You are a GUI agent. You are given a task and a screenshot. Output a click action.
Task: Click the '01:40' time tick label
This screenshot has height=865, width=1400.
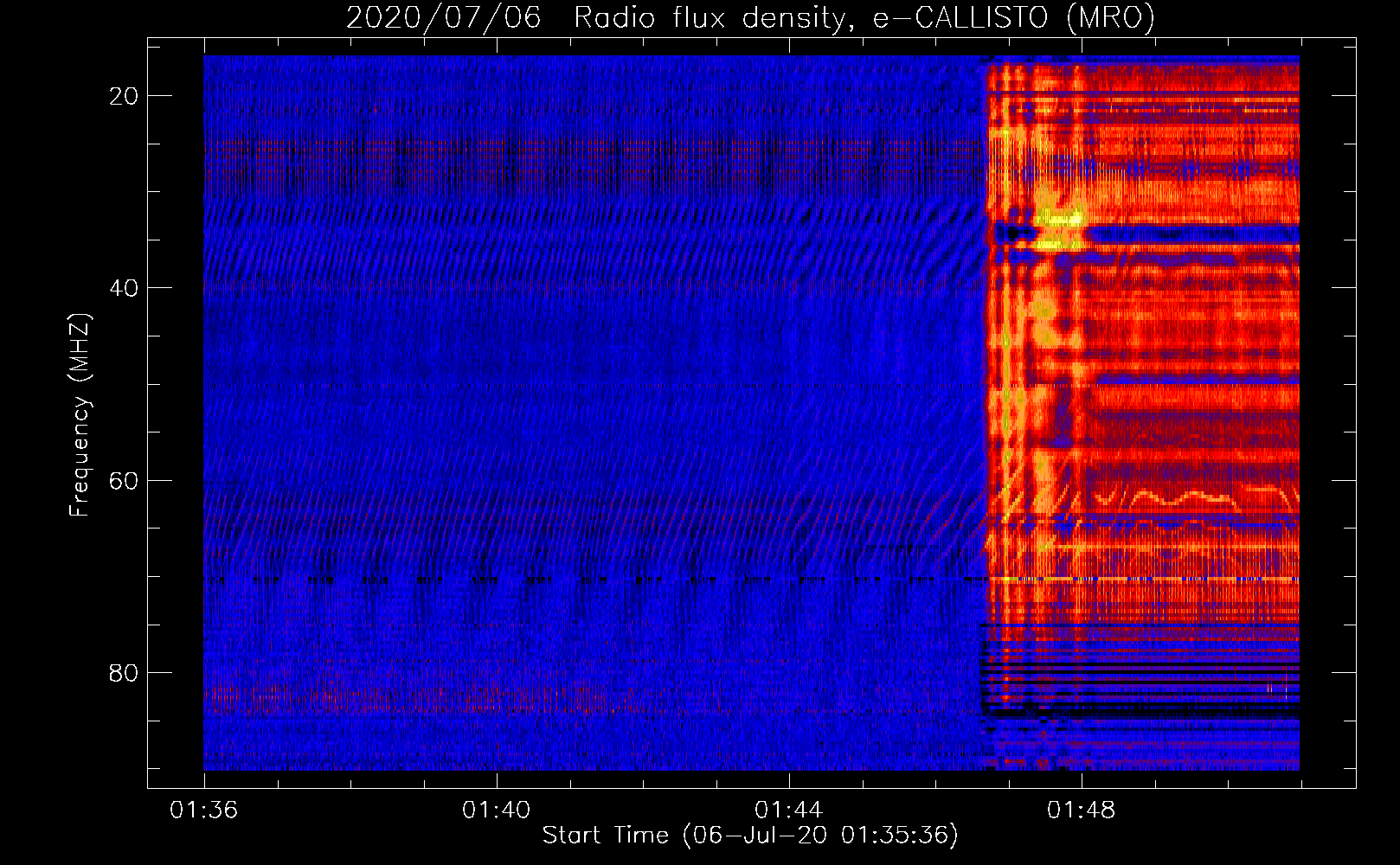pos(497,811)
